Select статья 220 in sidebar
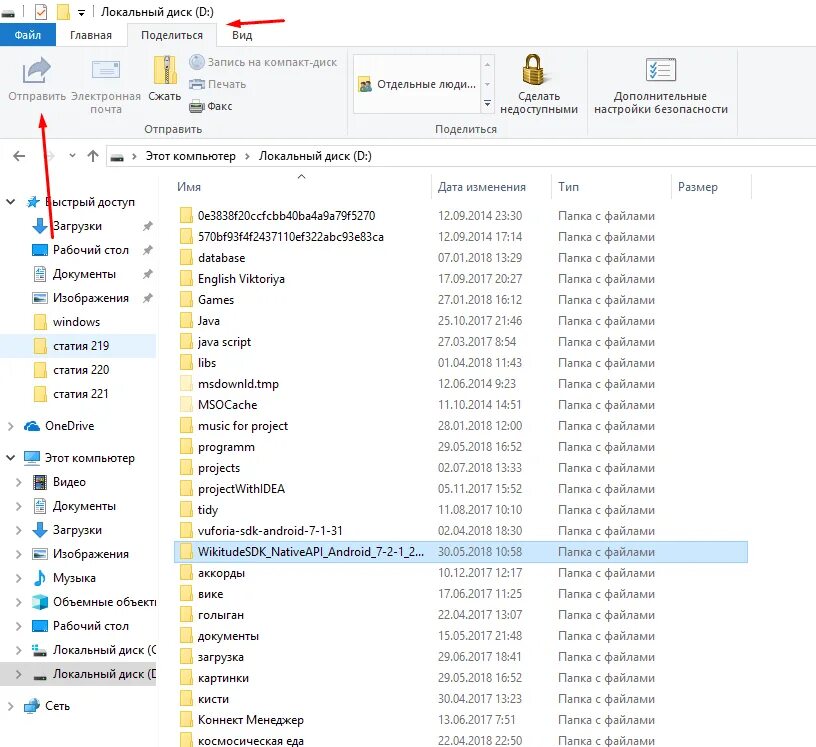This screenshot has width=816, height=747. pyautogui.click(x=81, y=370)
